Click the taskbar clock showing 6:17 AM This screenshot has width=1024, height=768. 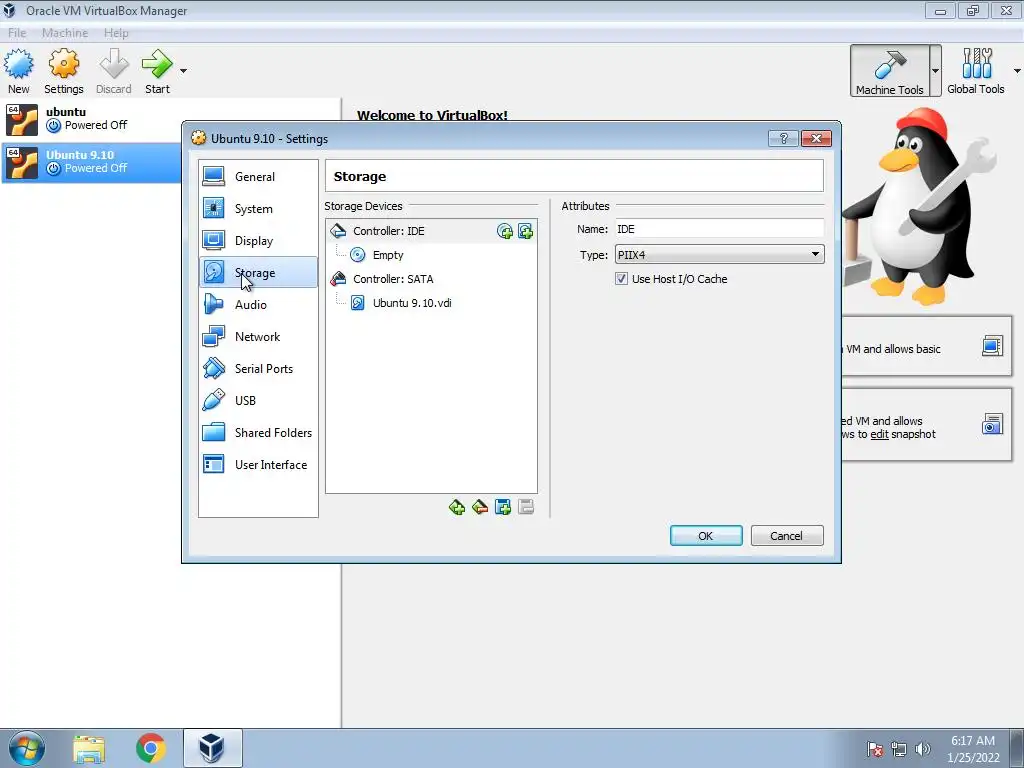pyautogui.click(x=973, y=748)
